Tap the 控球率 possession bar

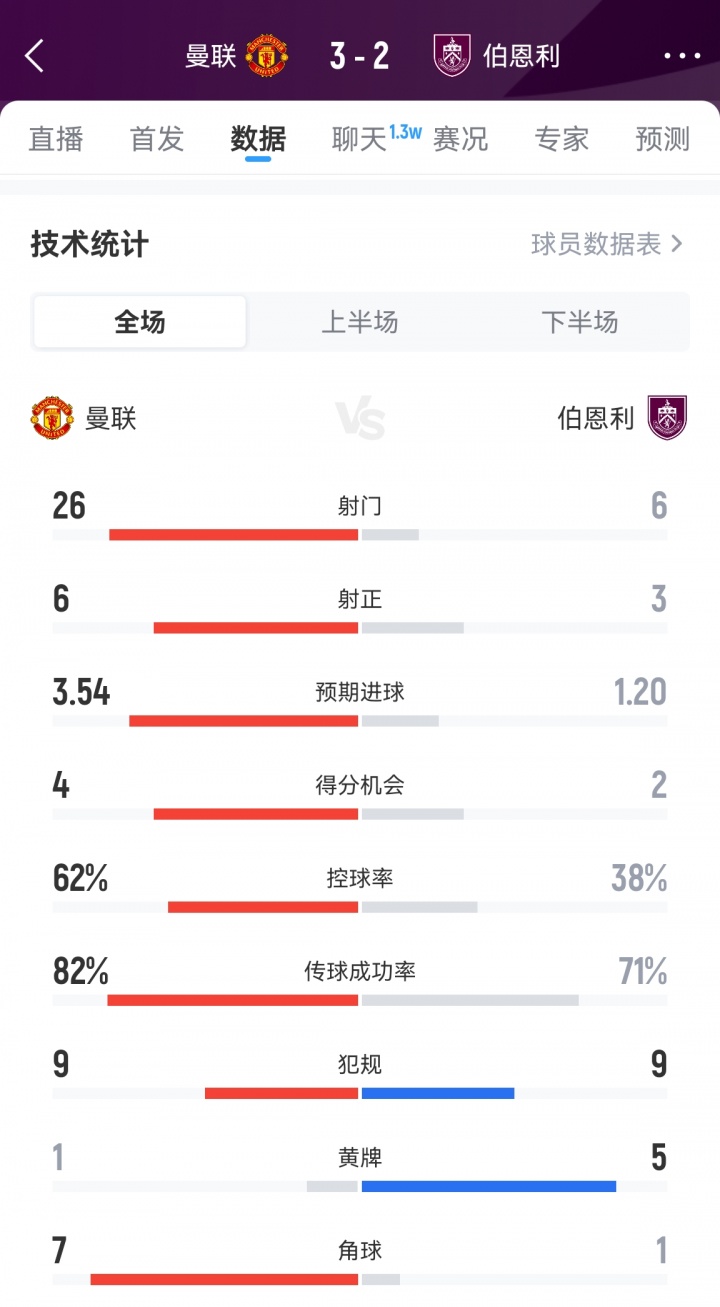click(x=360, y=907)
